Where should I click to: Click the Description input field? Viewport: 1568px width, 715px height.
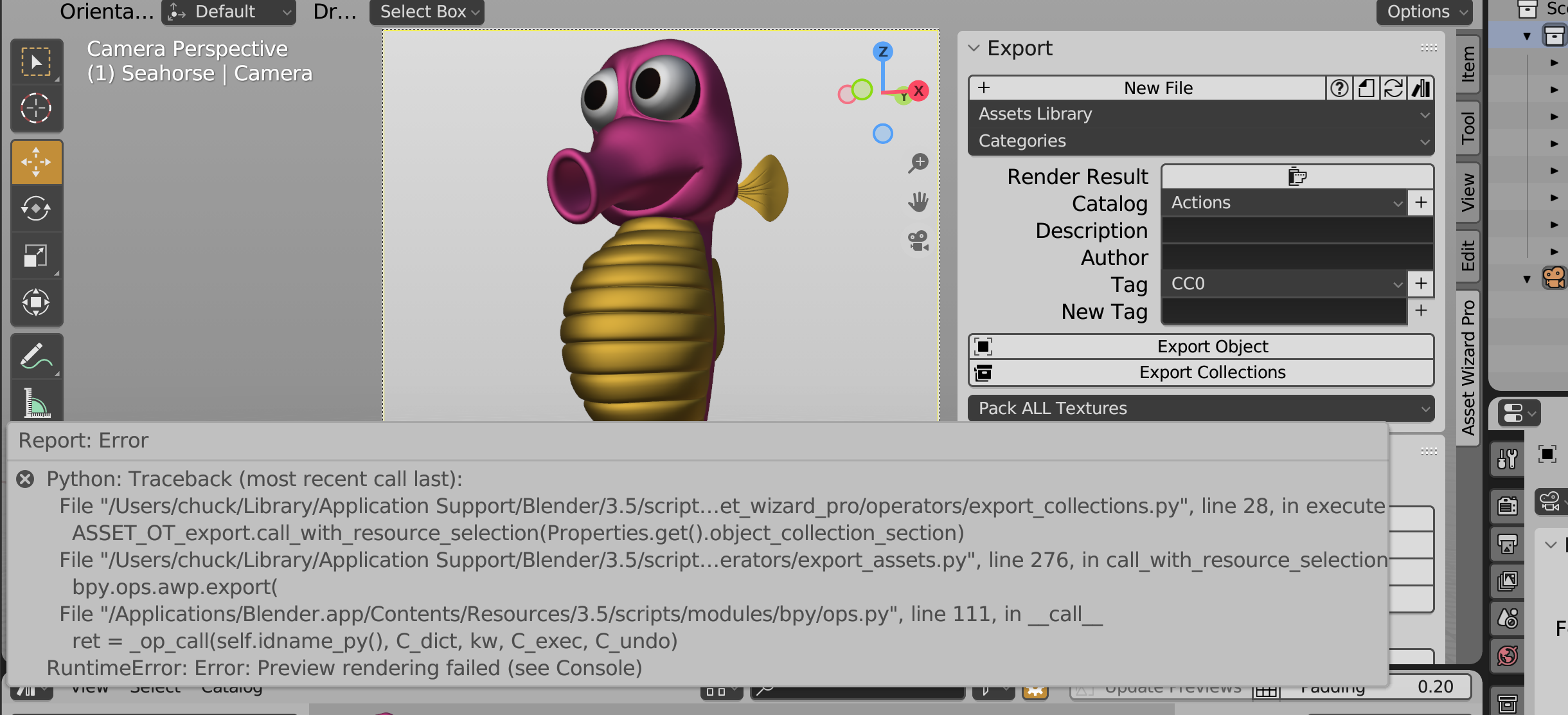(1297, 230)
